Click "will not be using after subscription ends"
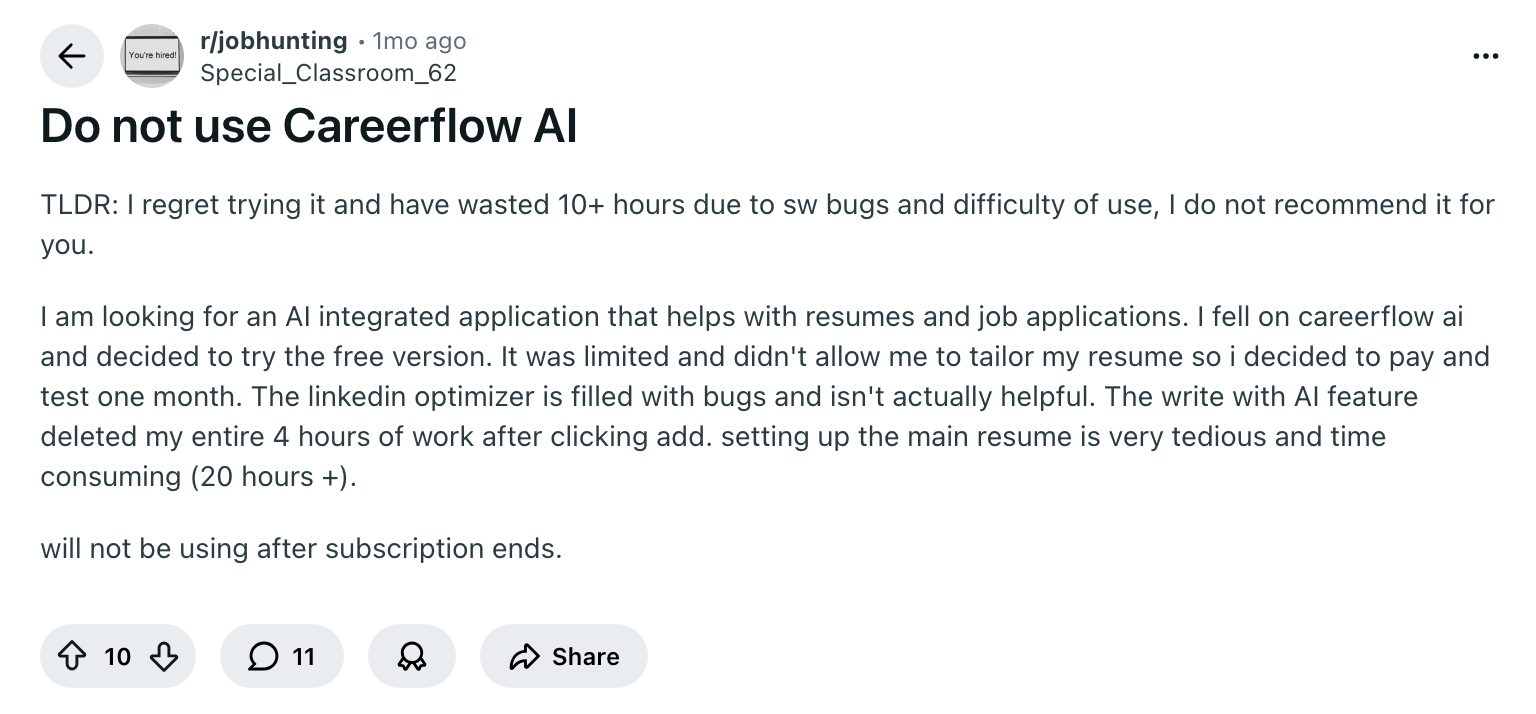Screen dimensions: 1536x714 301,548
